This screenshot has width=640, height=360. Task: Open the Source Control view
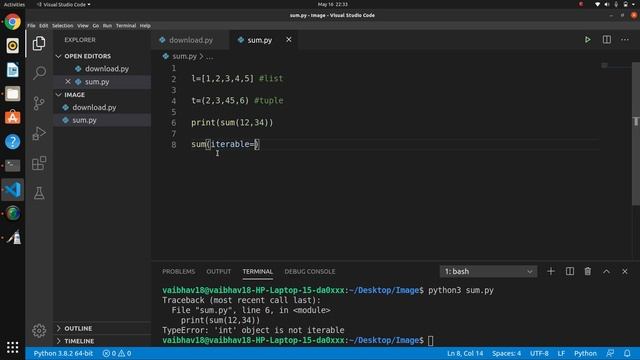[x=39, y=103]
